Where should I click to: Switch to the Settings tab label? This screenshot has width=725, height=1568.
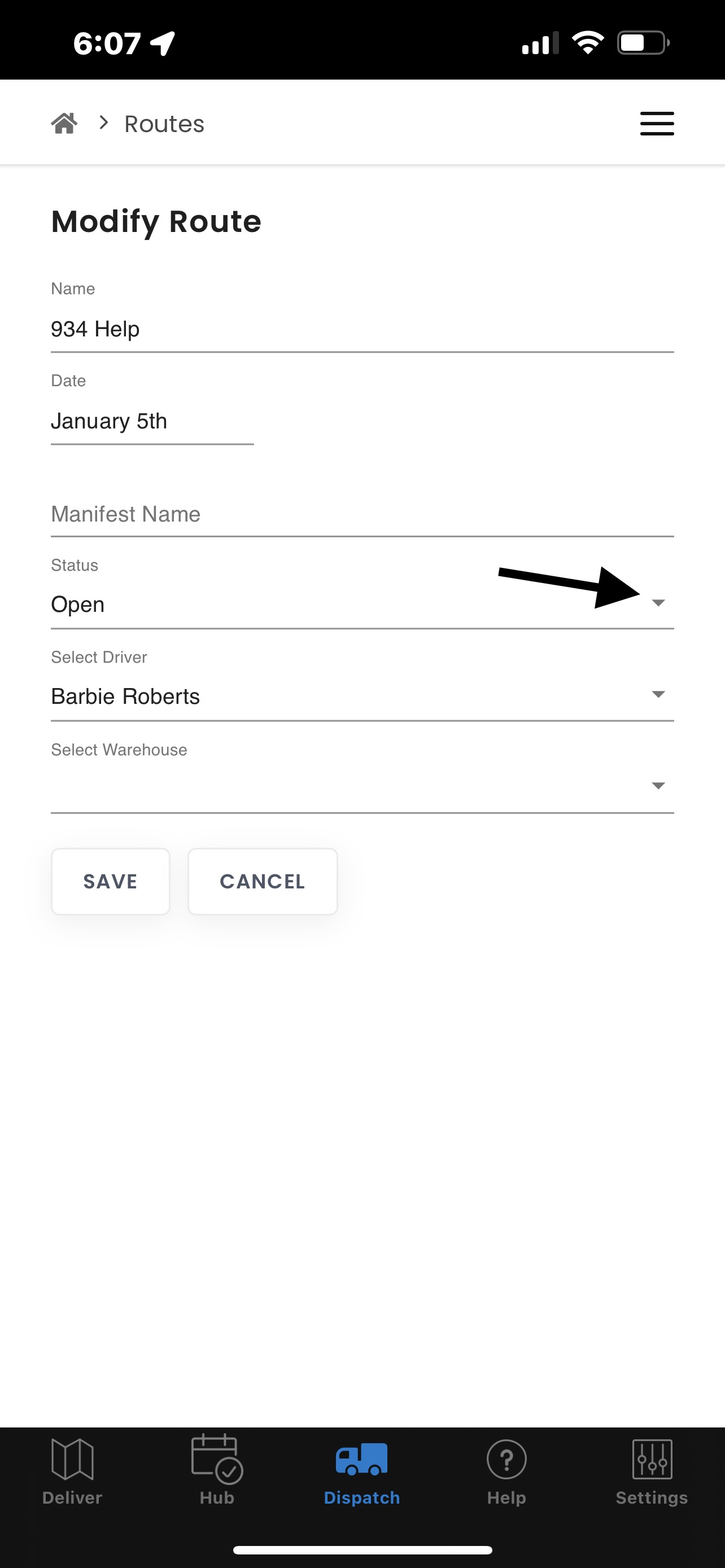652,1498
